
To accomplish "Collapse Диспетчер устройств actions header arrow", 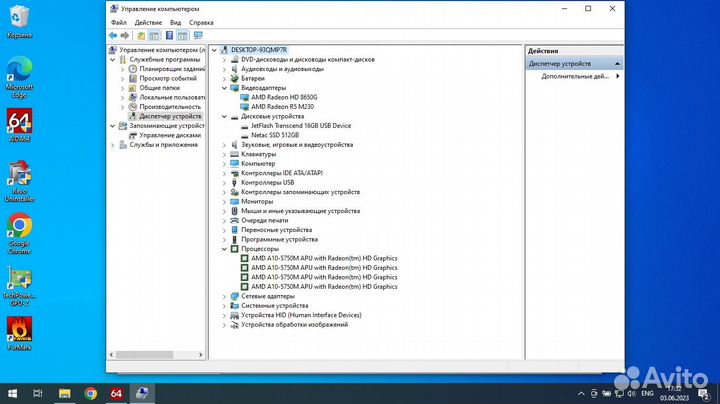I will click(618, 64).
